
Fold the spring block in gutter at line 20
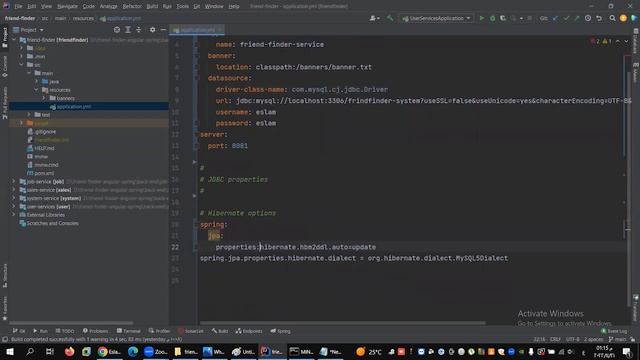pos(196,224)
